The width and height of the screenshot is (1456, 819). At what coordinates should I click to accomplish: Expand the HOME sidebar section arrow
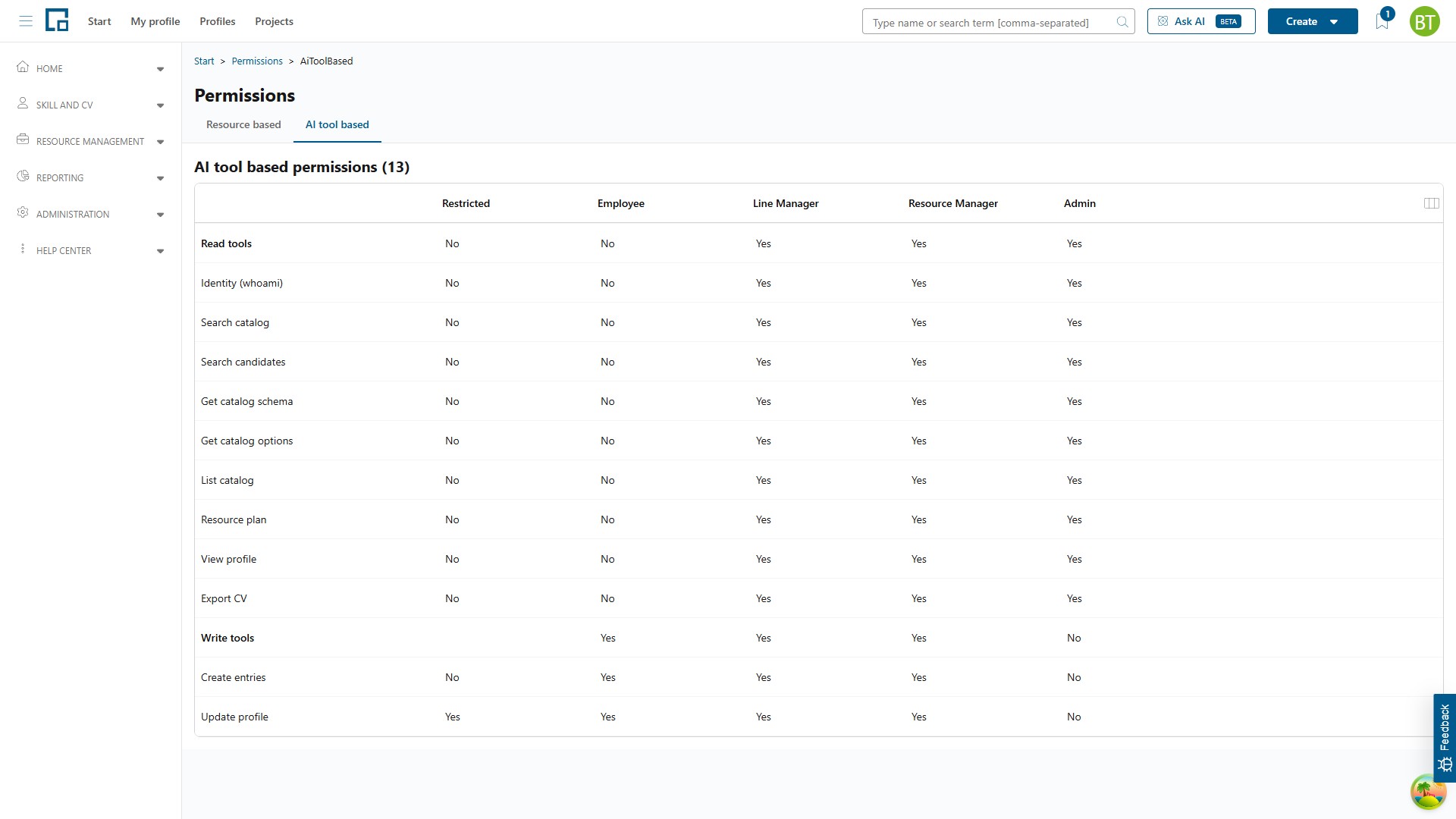point(160,69)
